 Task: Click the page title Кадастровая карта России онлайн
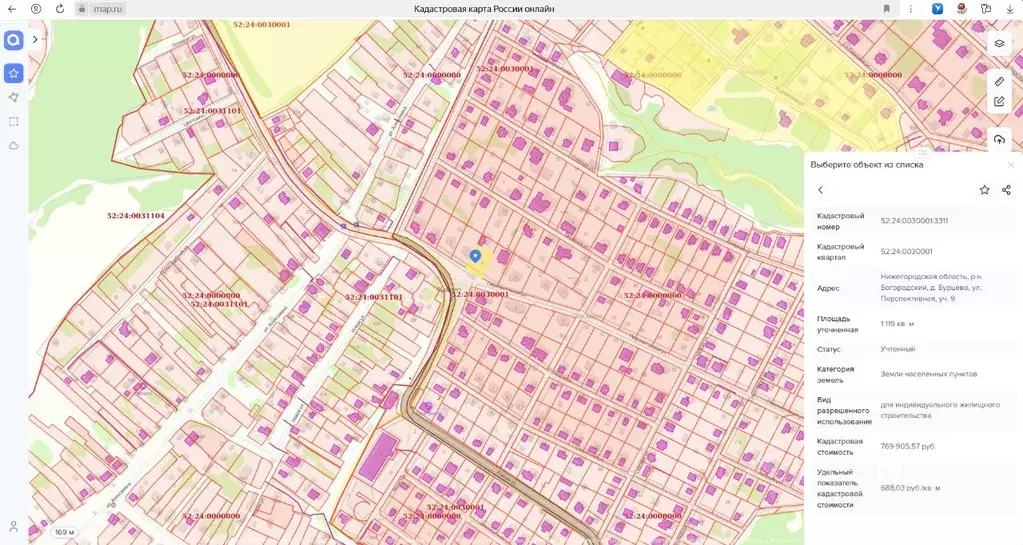tap(484, 9)
